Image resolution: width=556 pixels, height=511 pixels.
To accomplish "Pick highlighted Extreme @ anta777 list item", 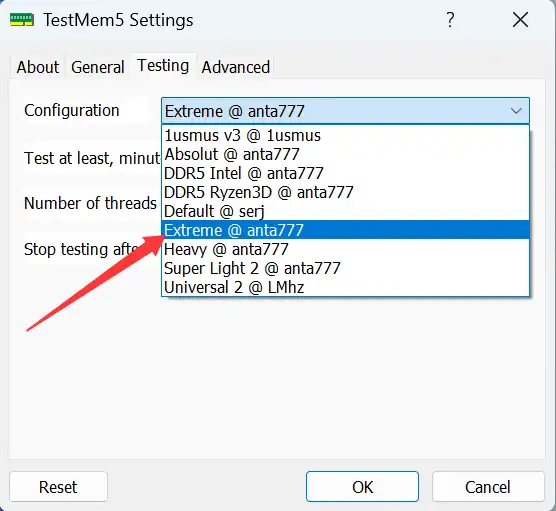I will coord(345,230).
